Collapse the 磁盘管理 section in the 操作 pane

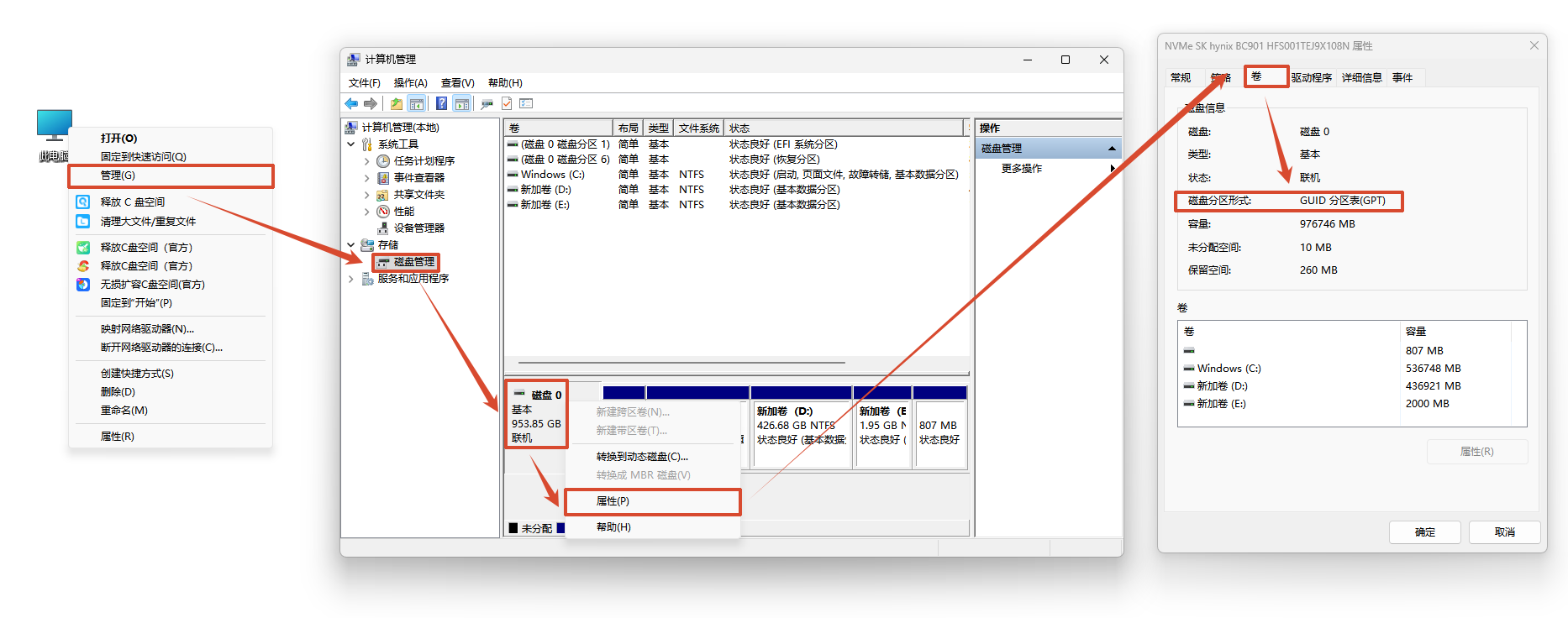[1112, 149]
